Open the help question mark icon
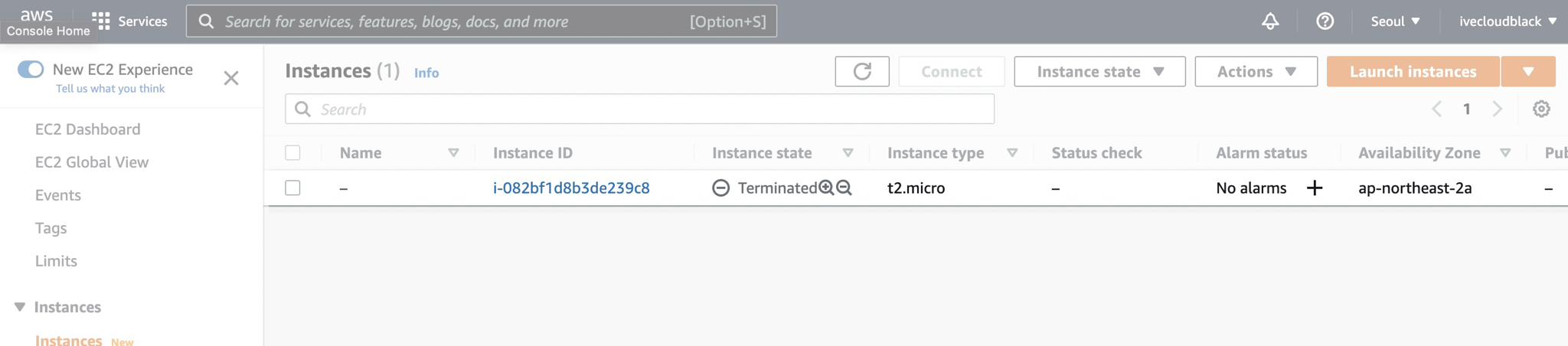The width and height of the screenshot is (1568, 346). pos(1325,21)
